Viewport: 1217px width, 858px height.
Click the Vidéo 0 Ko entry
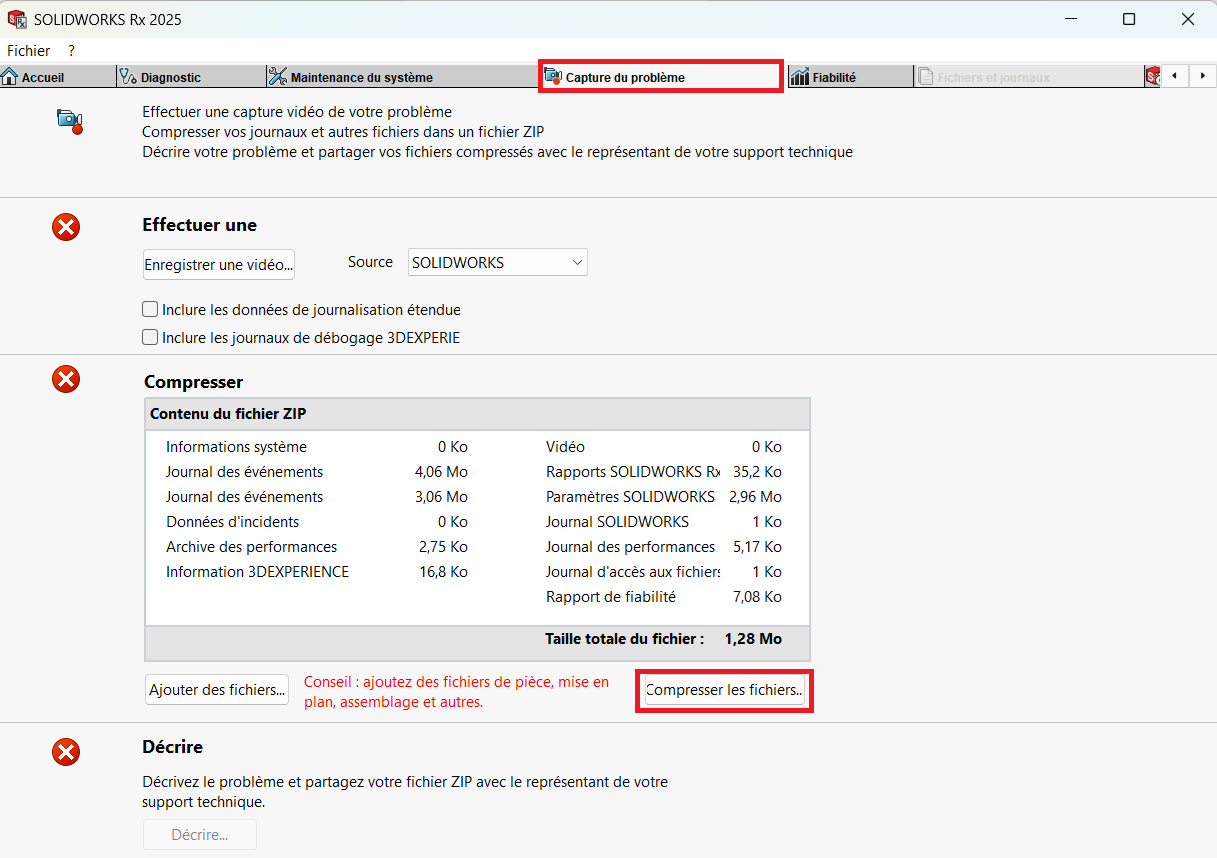pos(664,447)
